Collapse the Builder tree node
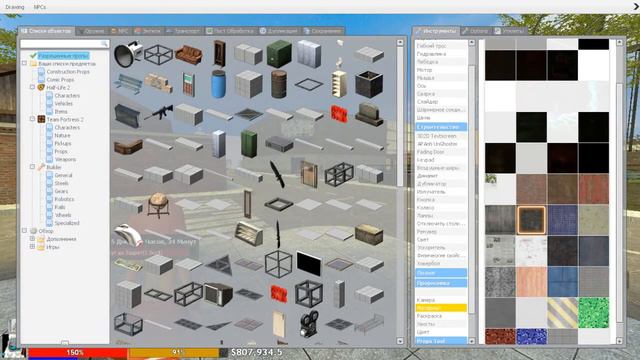 (32, 167)
